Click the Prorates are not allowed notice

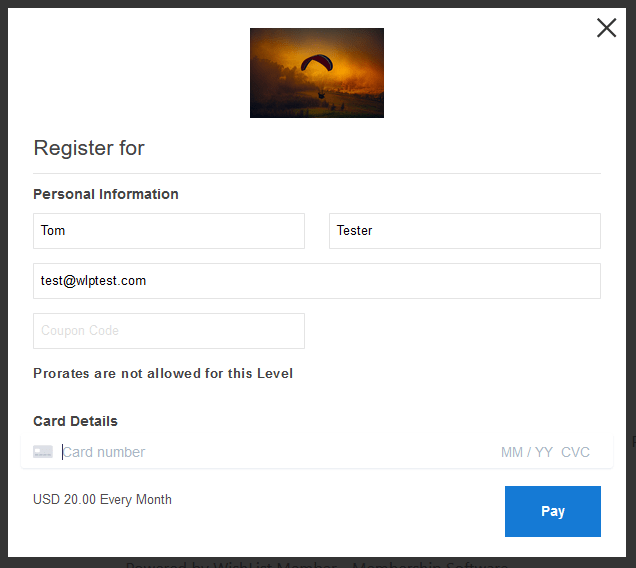click(163, 373)
